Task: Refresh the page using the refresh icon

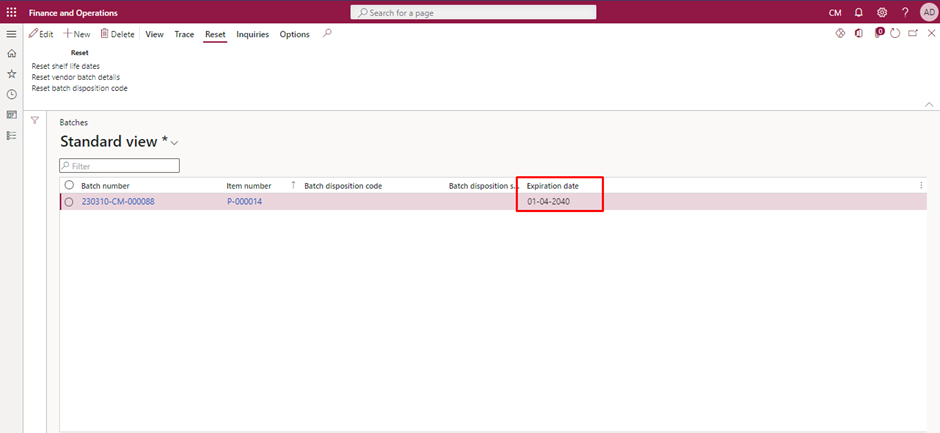Action: pos(895,34)
